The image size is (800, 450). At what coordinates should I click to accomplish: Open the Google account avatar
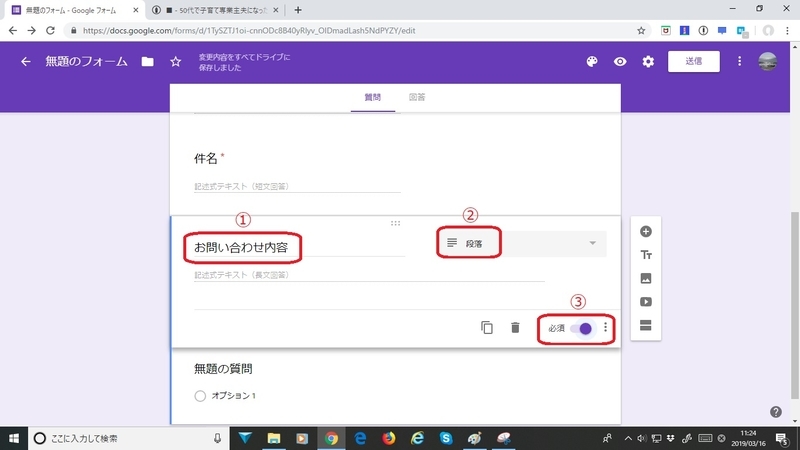(x=767, y=62)
